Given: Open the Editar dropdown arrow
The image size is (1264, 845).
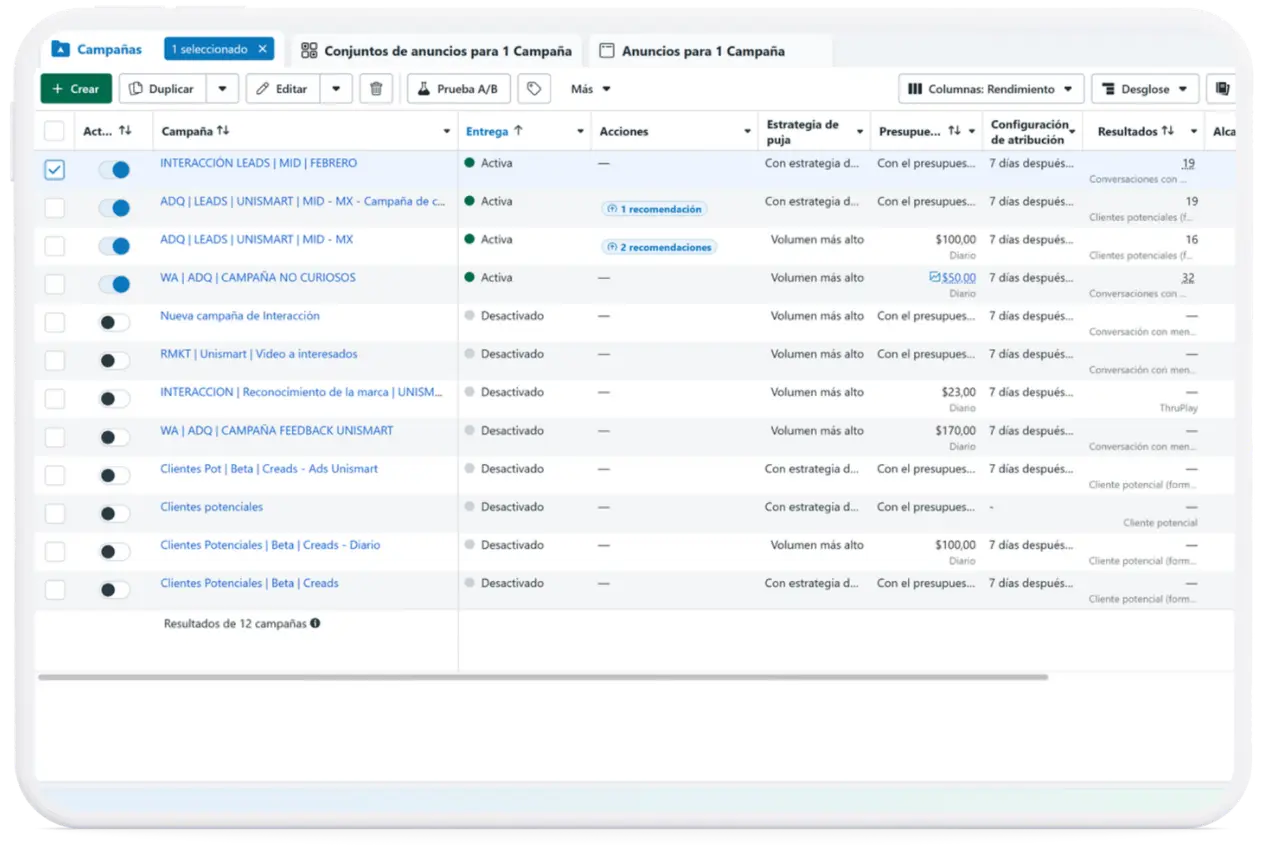Looking at the screenshot, I should pyautogui.click(x=336, y=89).
